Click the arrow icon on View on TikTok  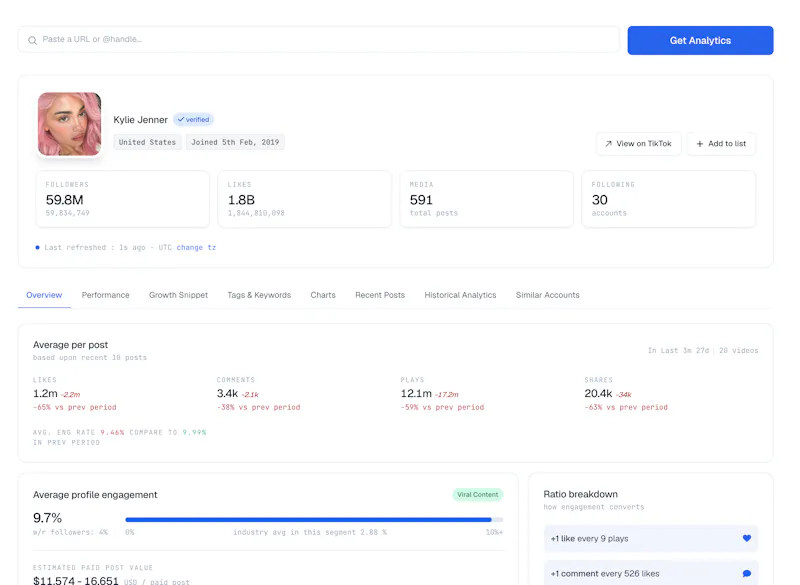608,144
